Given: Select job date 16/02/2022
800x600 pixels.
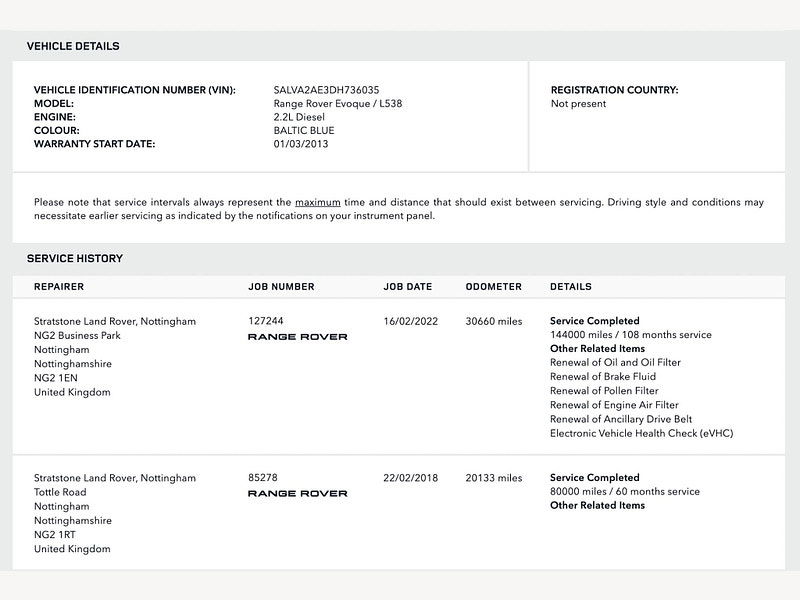Looking at the screenshot, I should (411, 321).
